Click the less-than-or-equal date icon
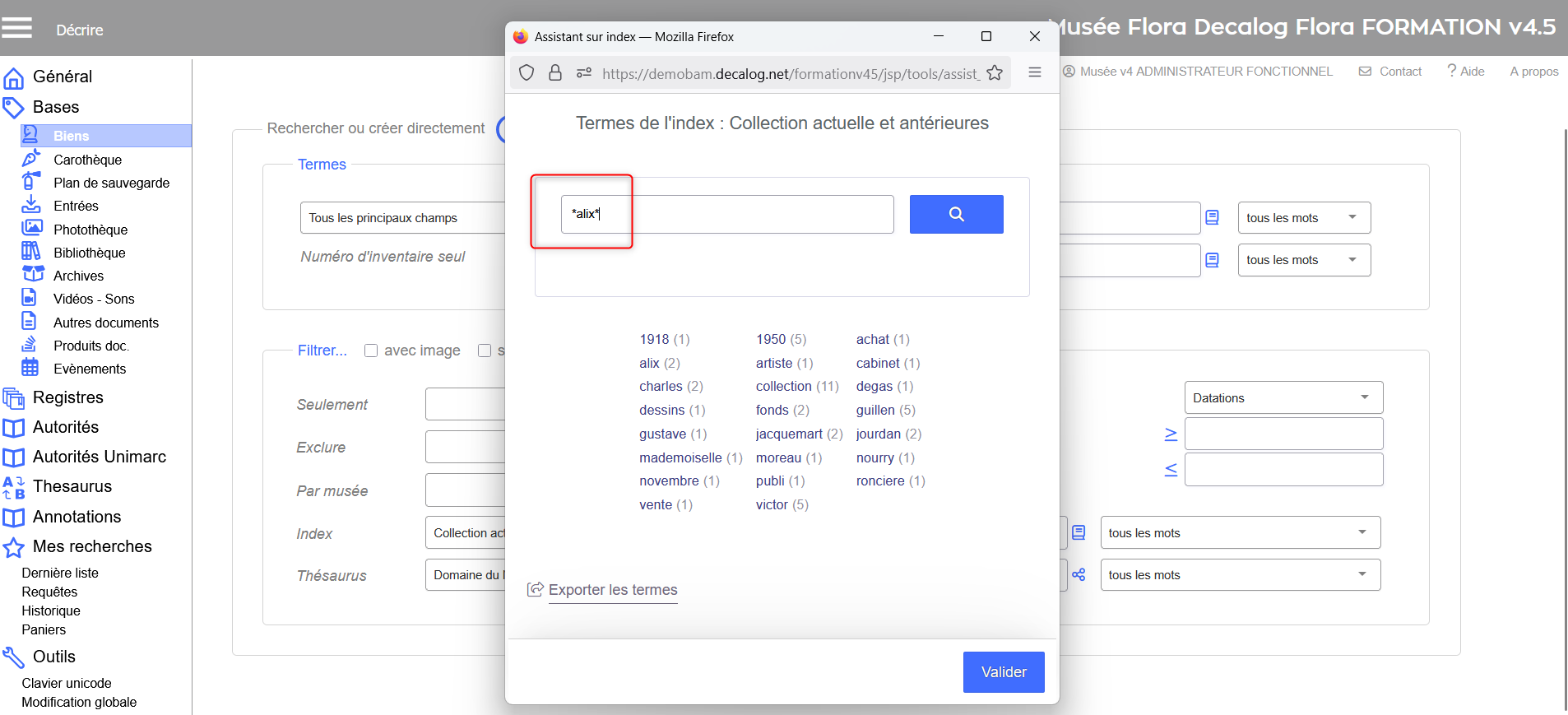The image size is (1568, 715). (1171, 470)
